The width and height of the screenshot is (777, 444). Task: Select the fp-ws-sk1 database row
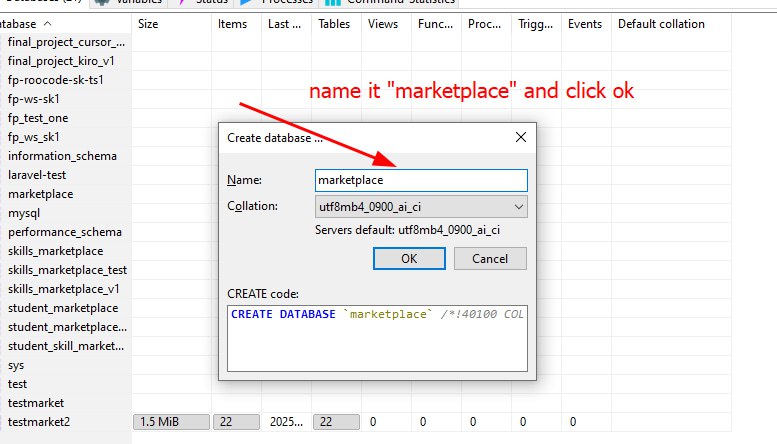[x=34, y=99]
